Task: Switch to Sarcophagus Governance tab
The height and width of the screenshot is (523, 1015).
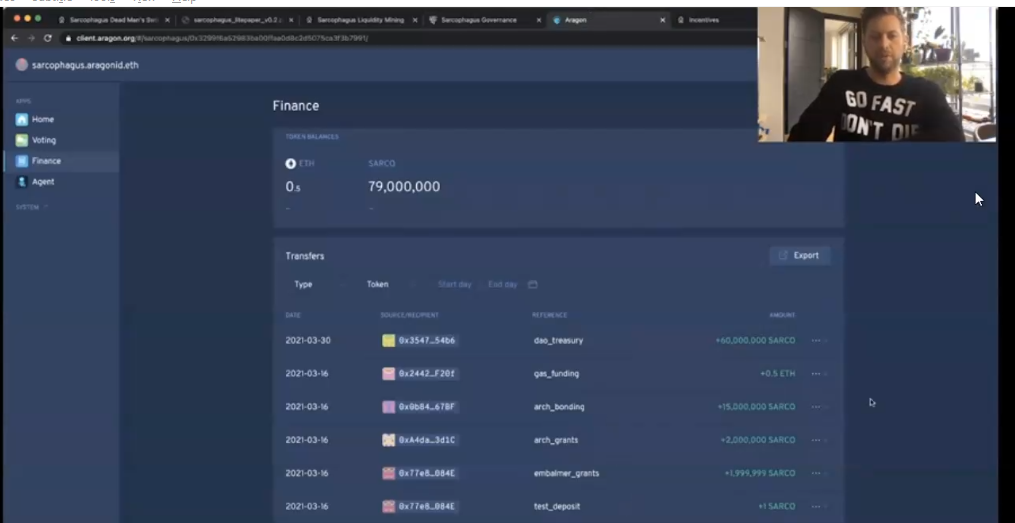Action: click(x=485, y=20)
